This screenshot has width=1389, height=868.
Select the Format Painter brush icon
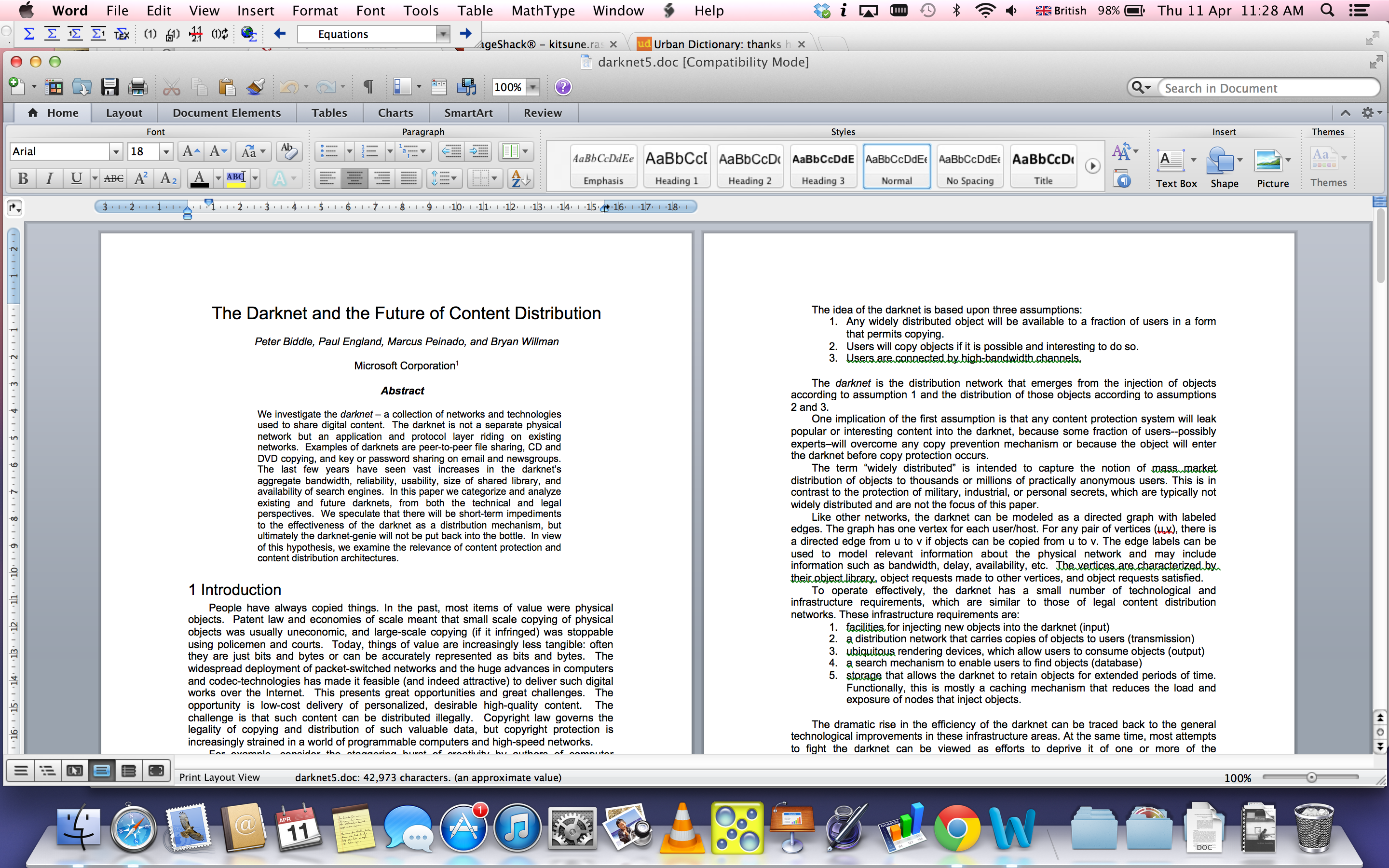tap(256, 87)
